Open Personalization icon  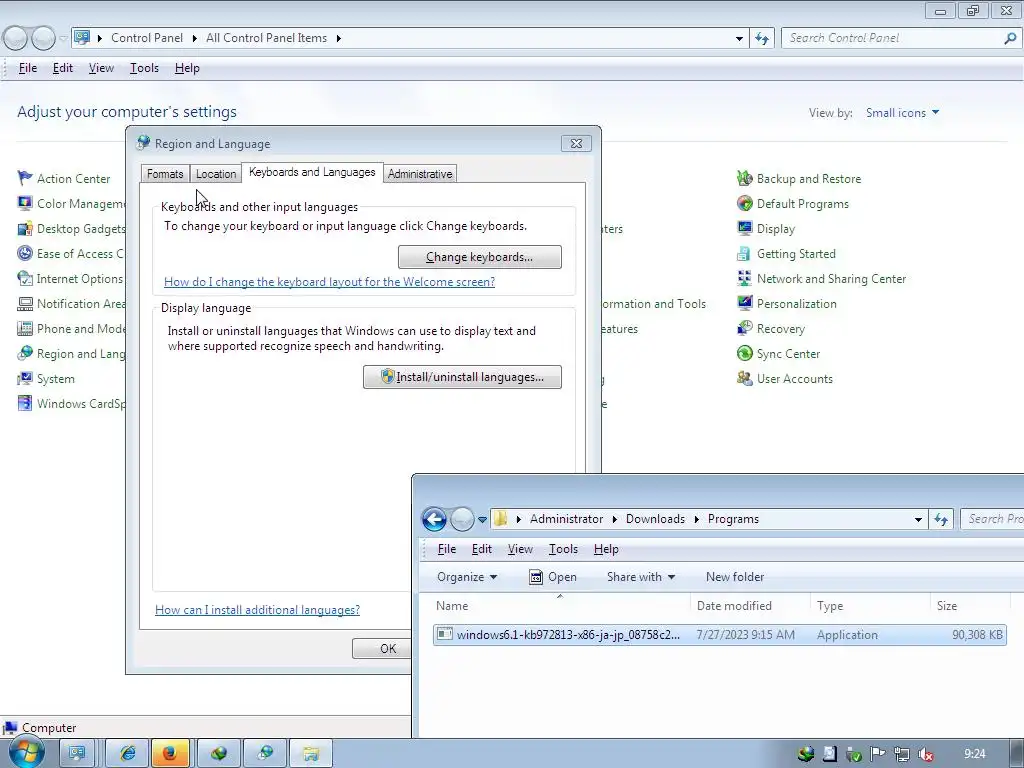click(x=744, y=304)
